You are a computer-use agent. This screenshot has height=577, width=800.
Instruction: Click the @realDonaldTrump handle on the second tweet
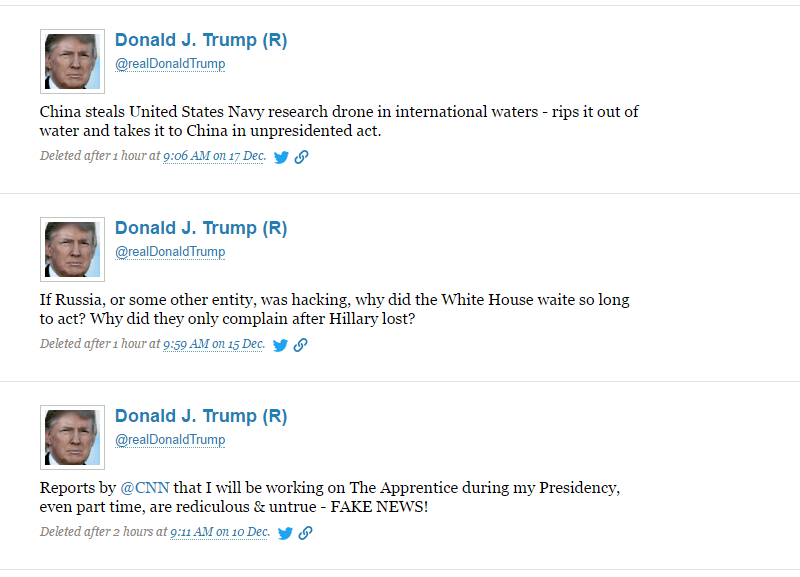[170, 252]
